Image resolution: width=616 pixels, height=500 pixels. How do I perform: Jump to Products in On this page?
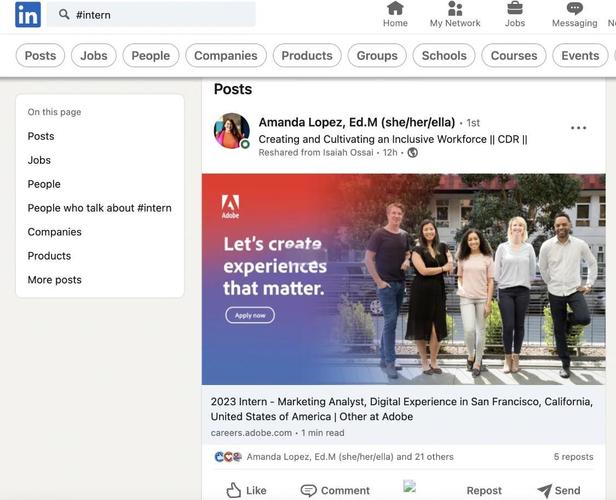click(49, 256)
